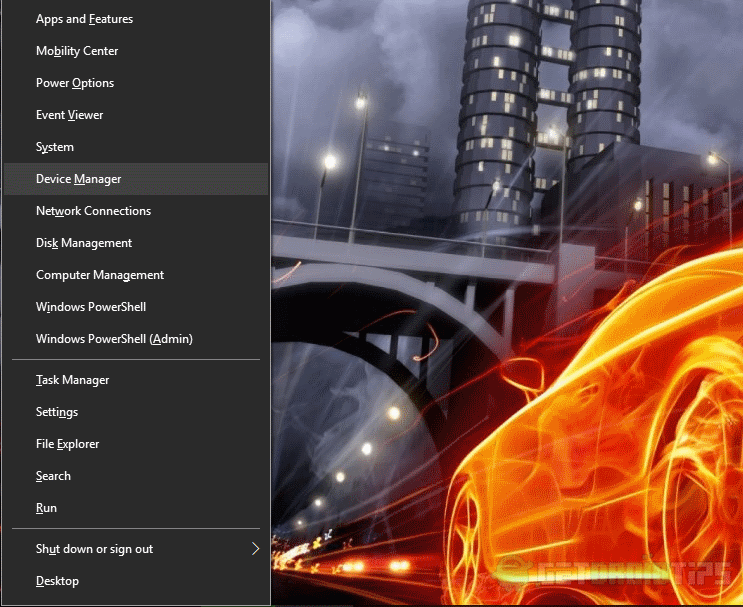Start Windows PowerShell (non-admin)

point(136,307)
